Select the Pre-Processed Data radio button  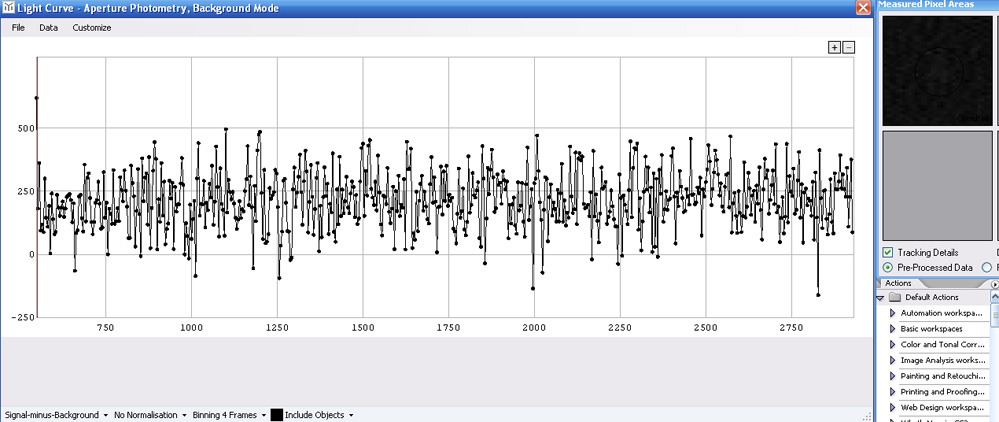tap(888, 268)
